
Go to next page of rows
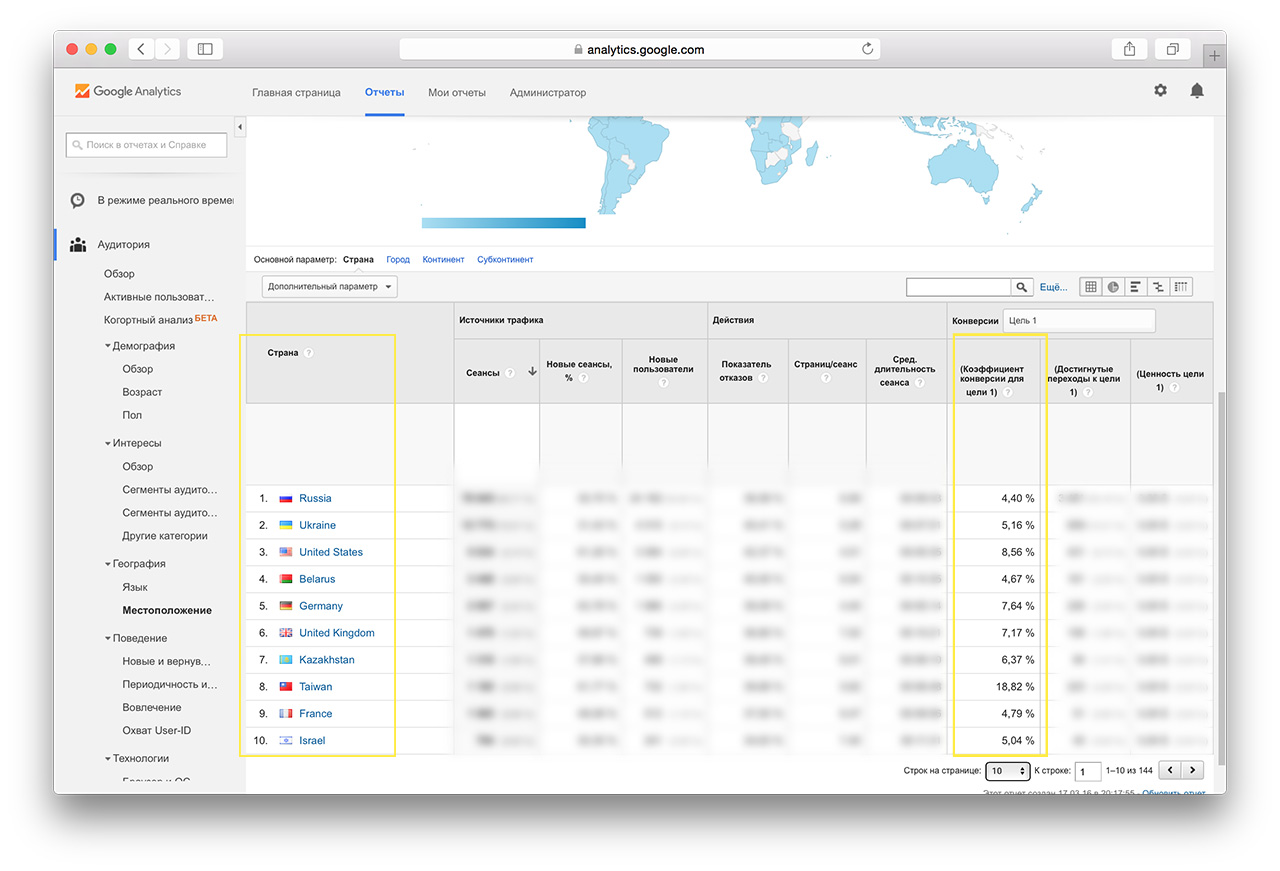tap(1192, 770)
